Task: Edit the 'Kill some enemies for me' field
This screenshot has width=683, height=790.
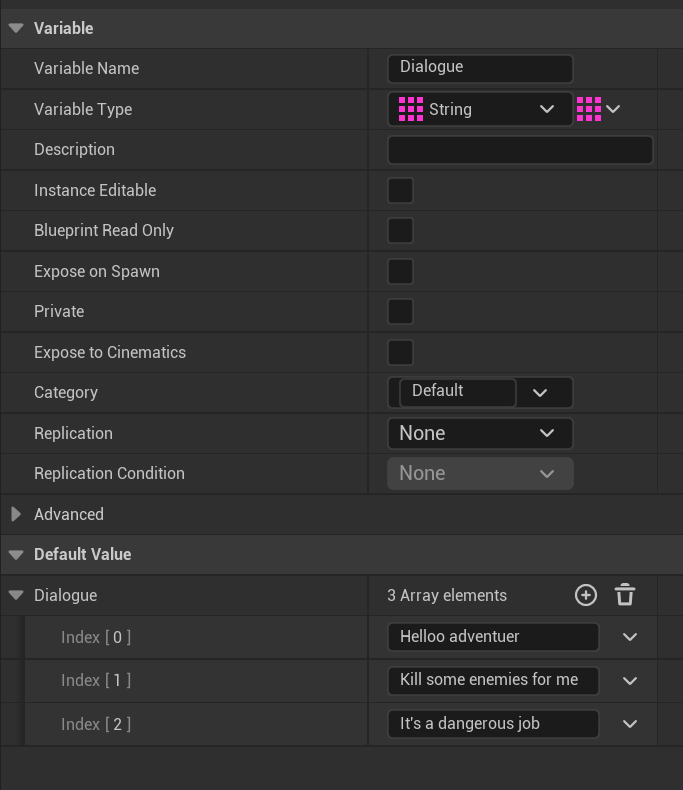Action: [492, 680]
